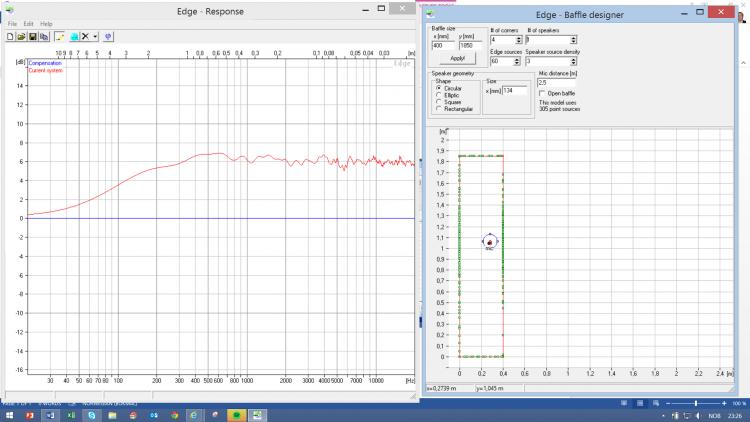Click the Mic distance input field
The height and width of the screenshot is (422, 750).
click(x=553, y=82)
